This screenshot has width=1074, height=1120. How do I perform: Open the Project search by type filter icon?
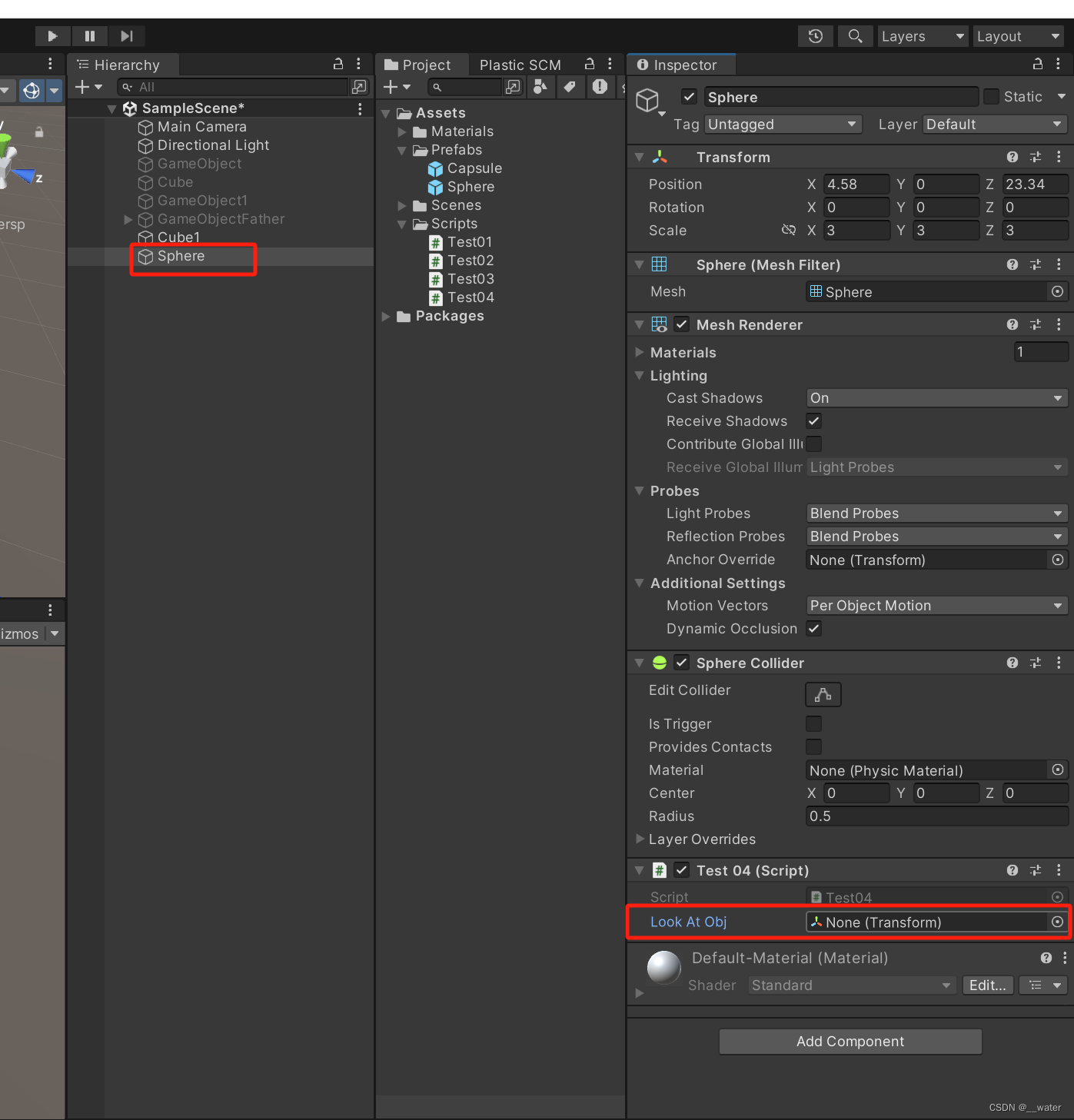coord(540,87)
